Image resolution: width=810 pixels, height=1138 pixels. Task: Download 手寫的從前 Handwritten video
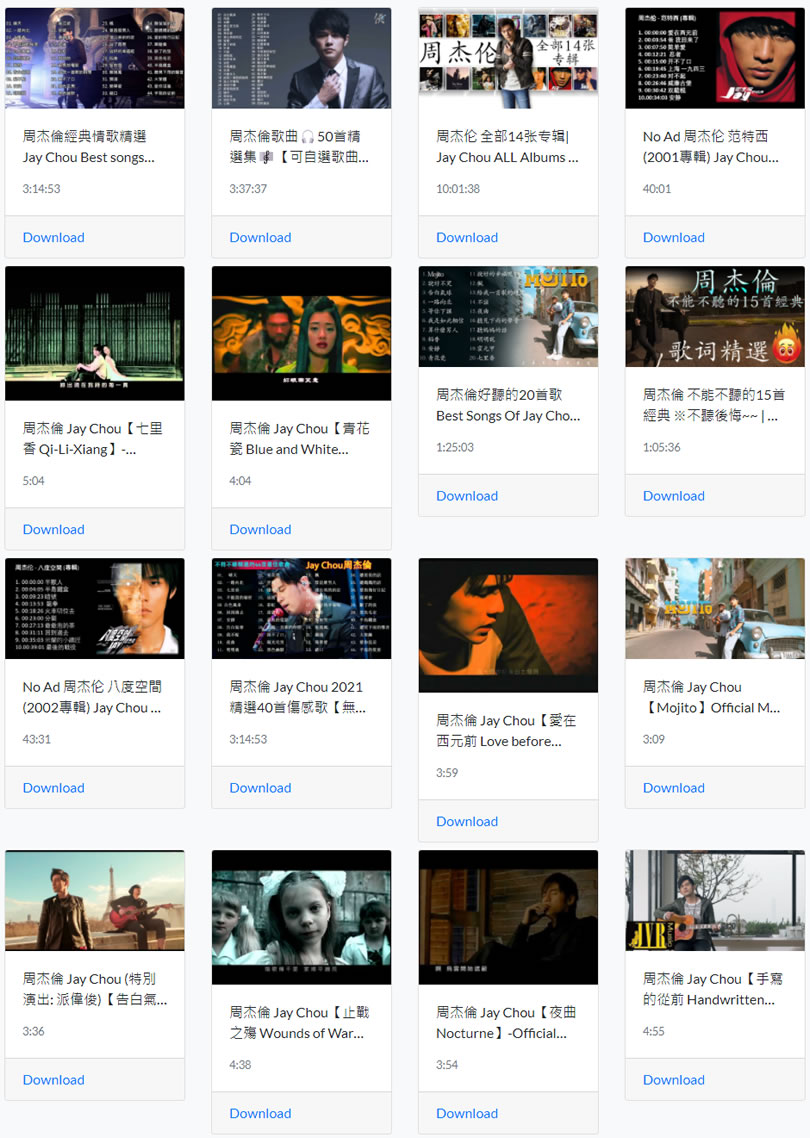coord(674,1079)
